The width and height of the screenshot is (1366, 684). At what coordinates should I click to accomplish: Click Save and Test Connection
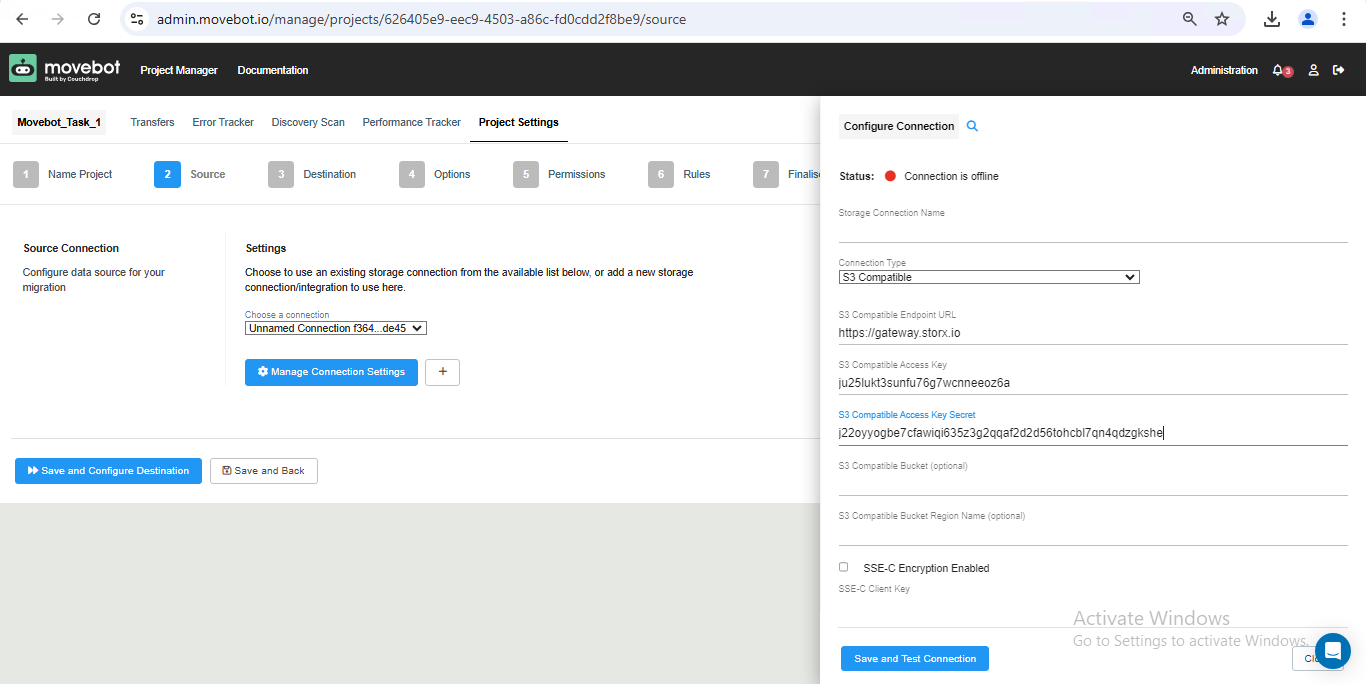coord(915,658)
